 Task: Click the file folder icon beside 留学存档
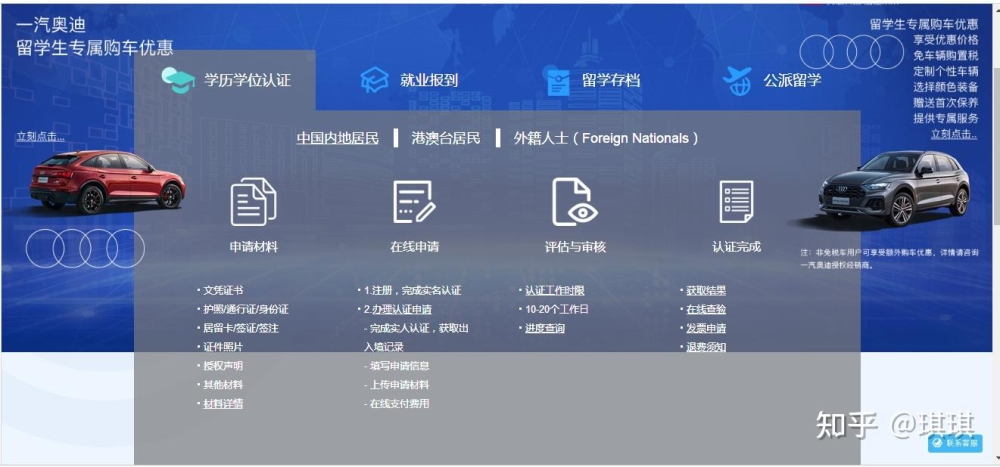[558, 82]
